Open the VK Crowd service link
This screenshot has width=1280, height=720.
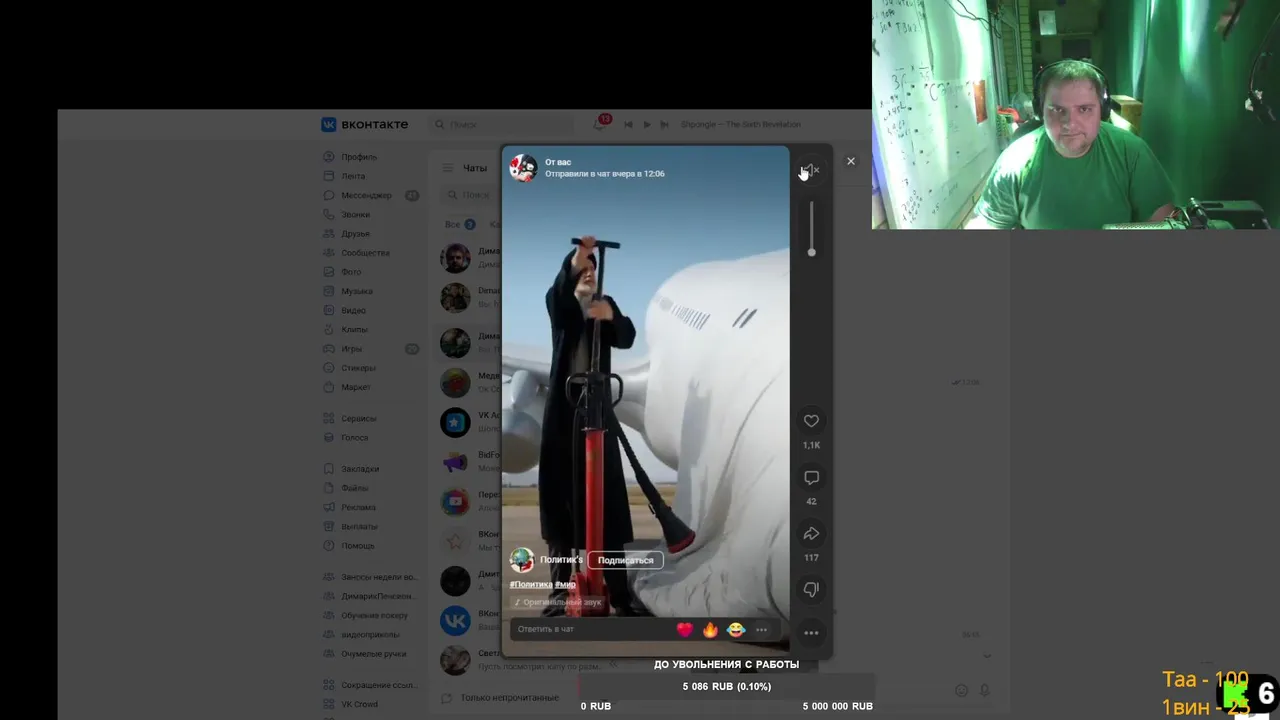359,704
